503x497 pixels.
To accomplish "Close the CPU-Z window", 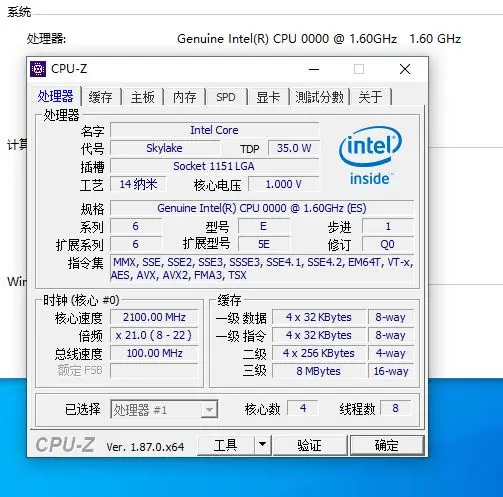I will [x=405, y=69].
